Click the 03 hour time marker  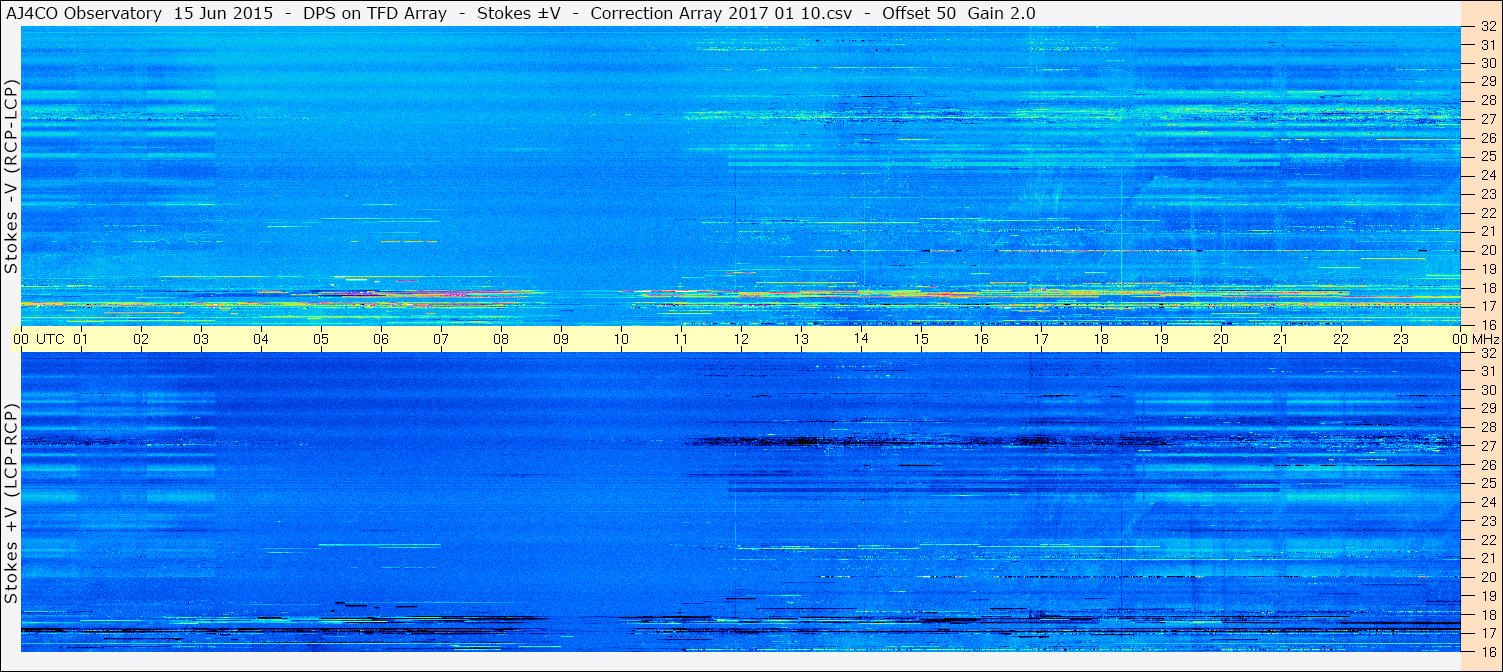pyautogui.click(x=201, y=339)
